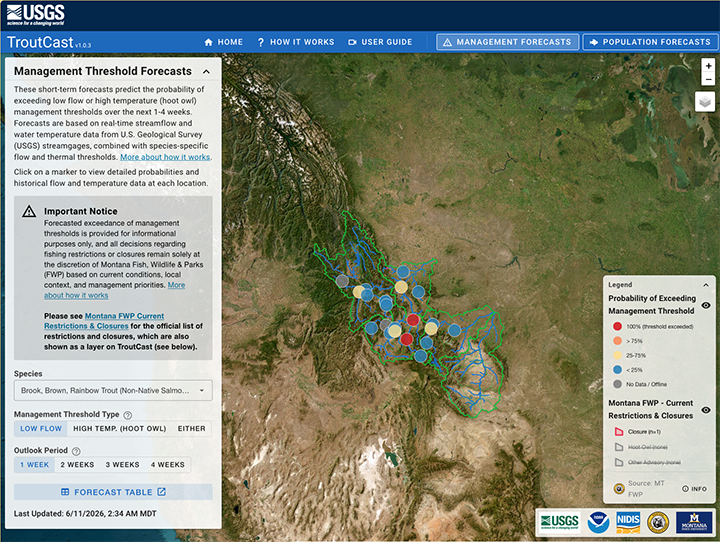
Task: Click the Hoot-Owl polygon legend icon
Action: click(x=619, y=447)
